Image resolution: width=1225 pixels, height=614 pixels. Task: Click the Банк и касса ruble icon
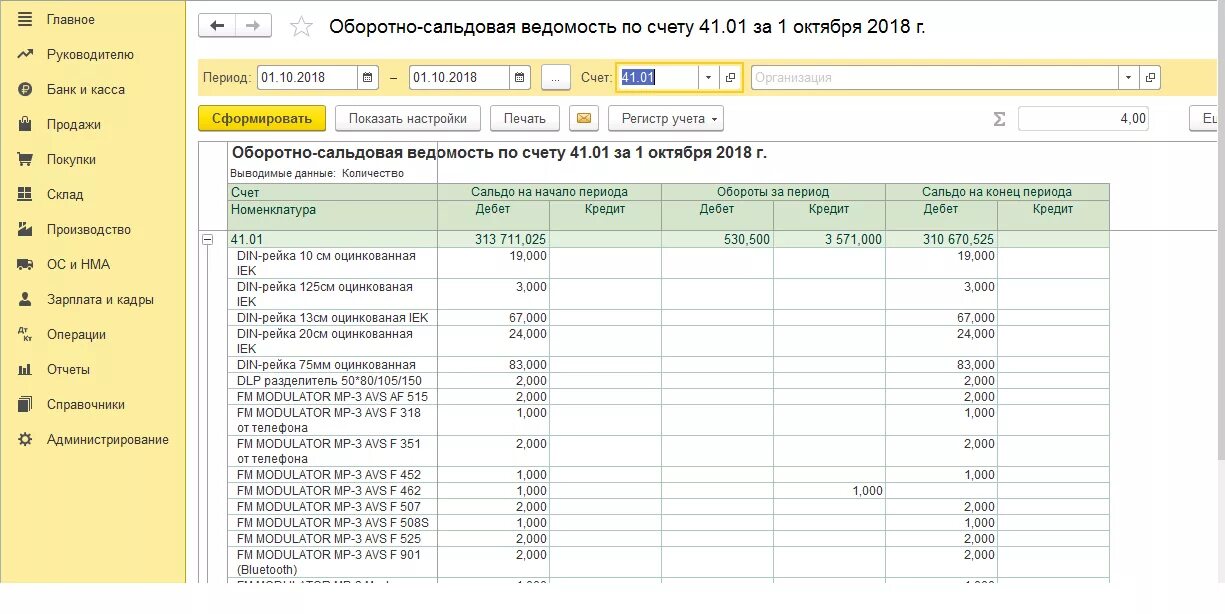(25, 90)
